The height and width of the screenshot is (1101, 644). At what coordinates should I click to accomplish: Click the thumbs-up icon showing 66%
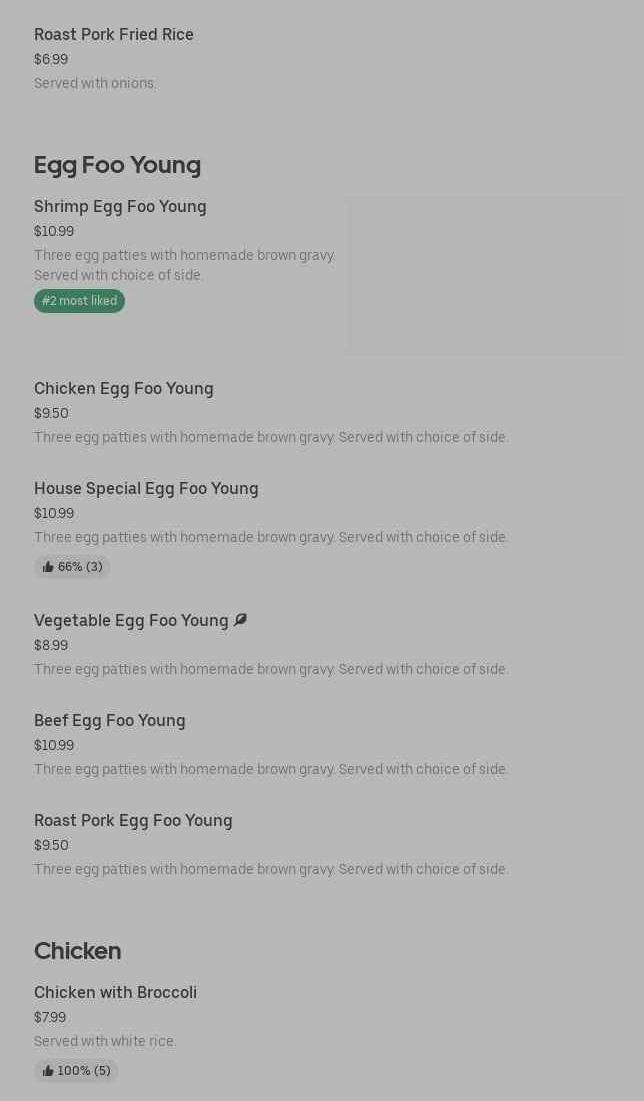click(48, 567)
